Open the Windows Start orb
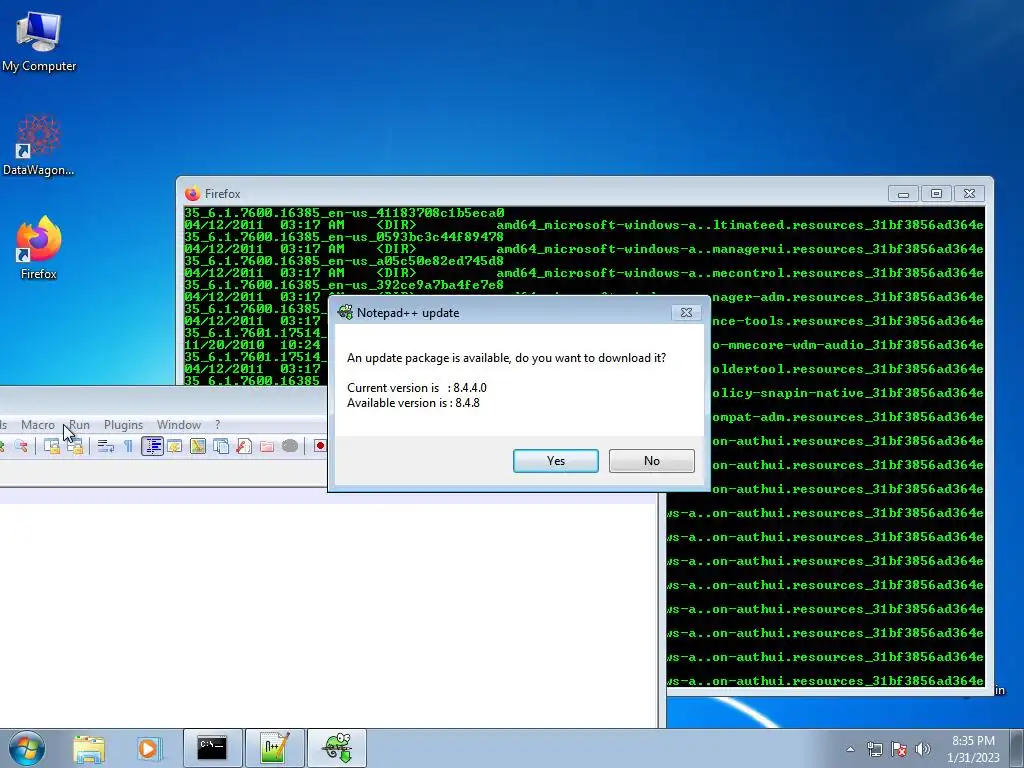Viewport: 1024px width, 768px height. tap(27, 748)
